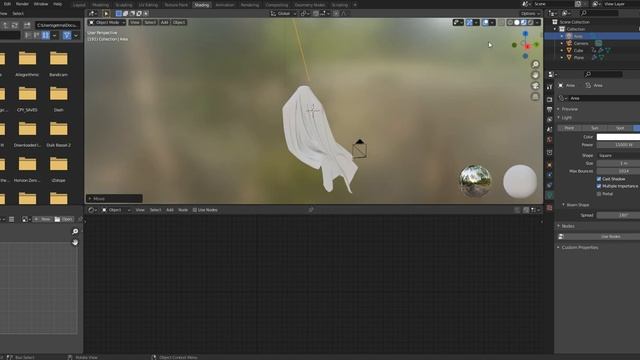640x360 pixels.
Task: Open the 3D viewport Add menu
Action: [x=164, y=22]
